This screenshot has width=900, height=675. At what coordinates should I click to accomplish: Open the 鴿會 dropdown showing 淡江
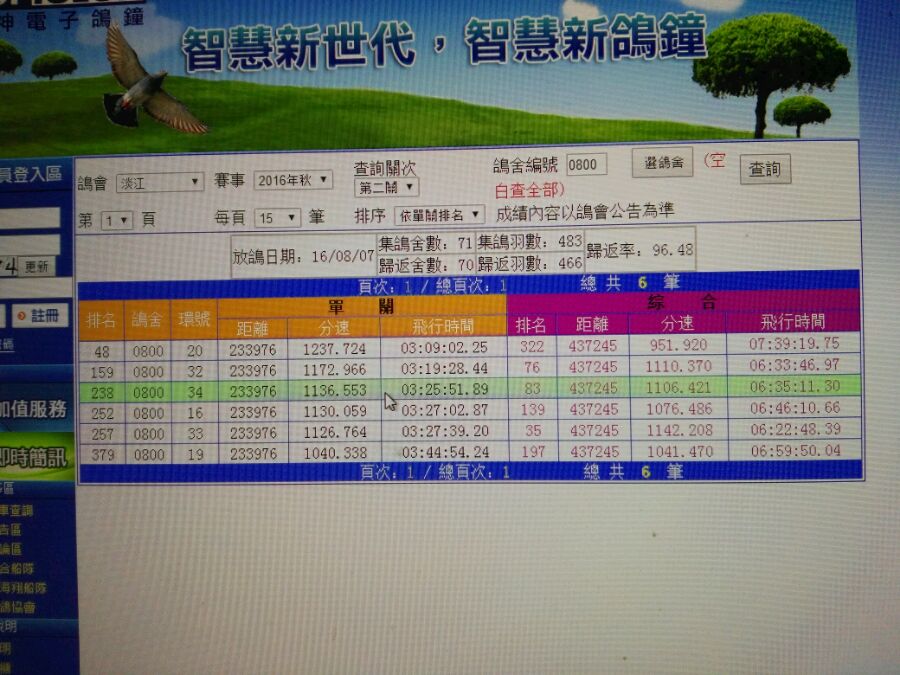tap(160, 183)
